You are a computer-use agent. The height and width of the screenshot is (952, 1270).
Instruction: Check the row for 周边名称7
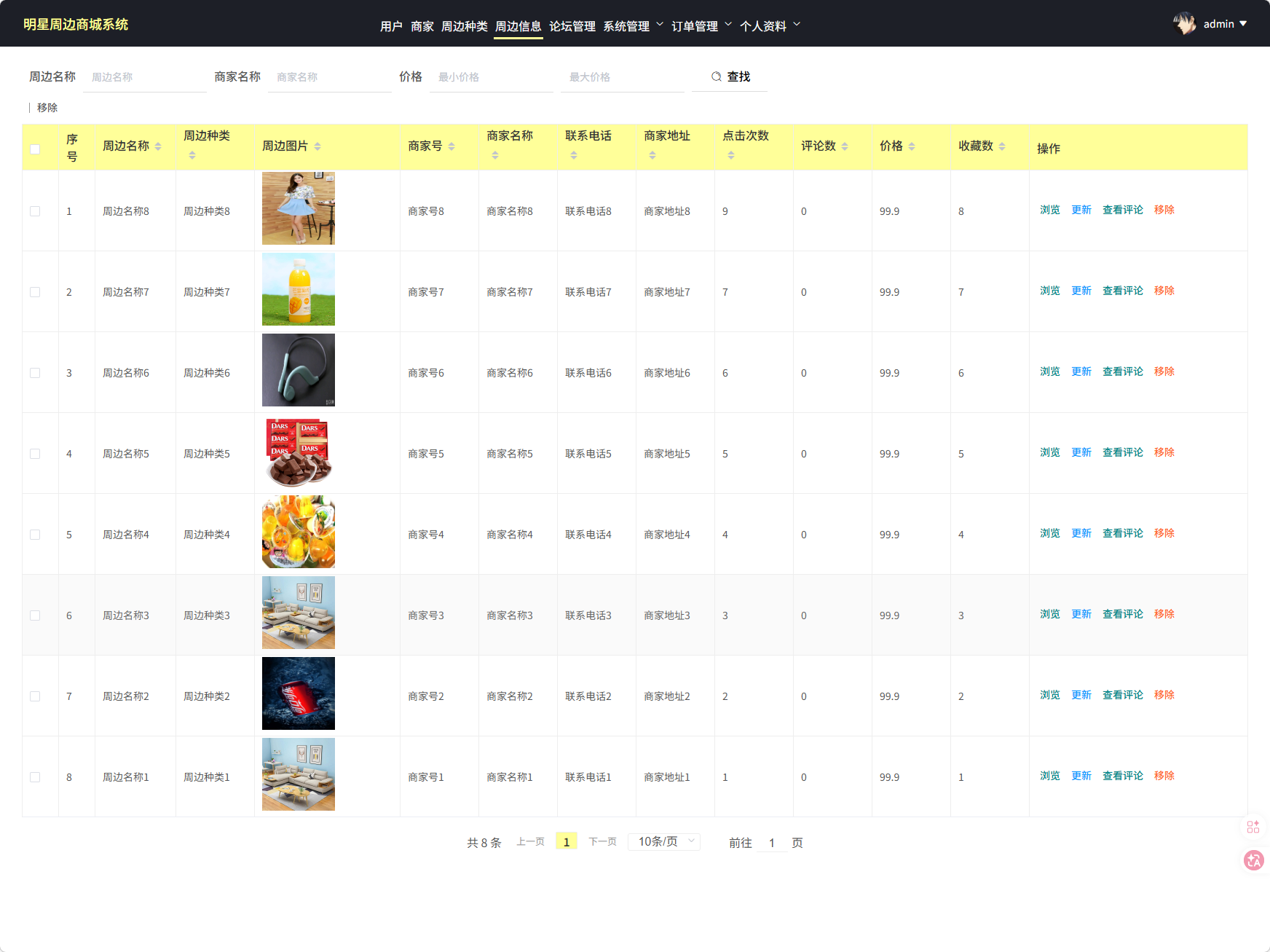[35, 292]
